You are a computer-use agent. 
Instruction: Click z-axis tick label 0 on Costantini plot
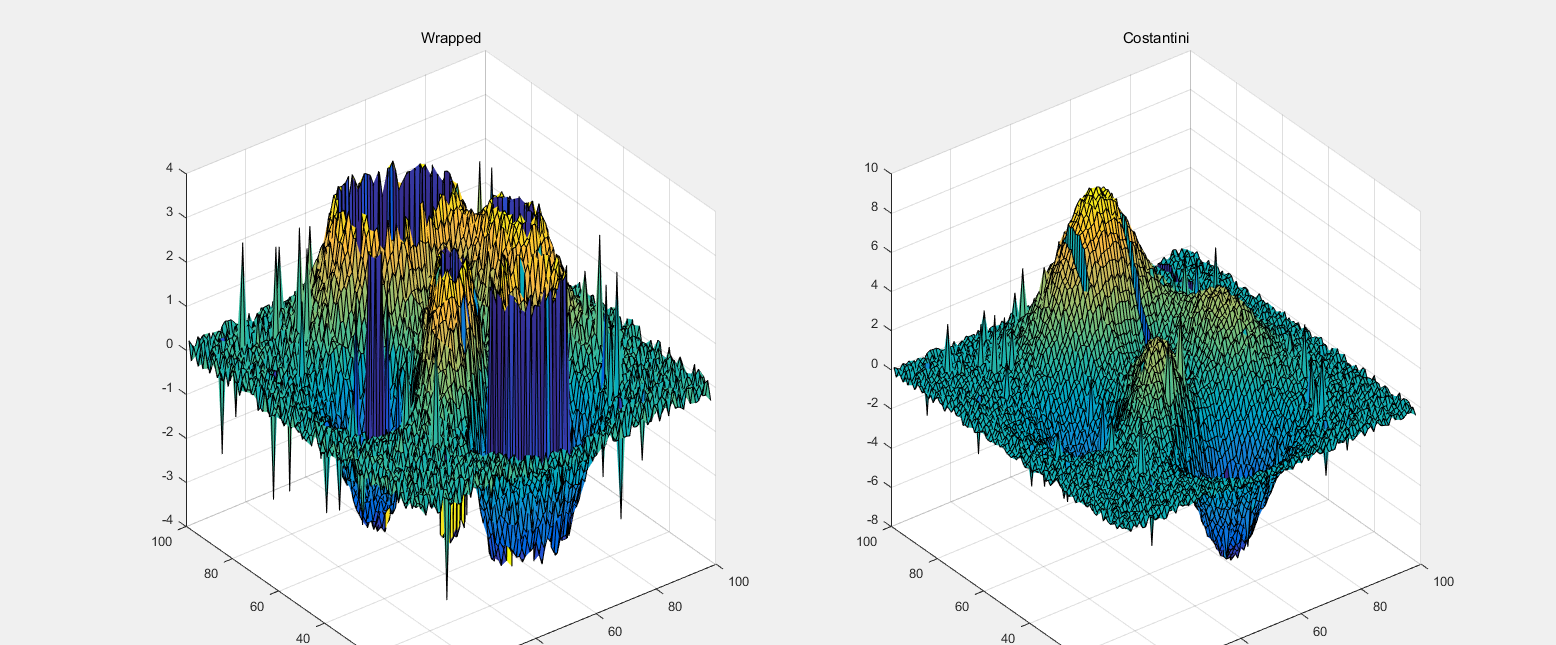874,365
